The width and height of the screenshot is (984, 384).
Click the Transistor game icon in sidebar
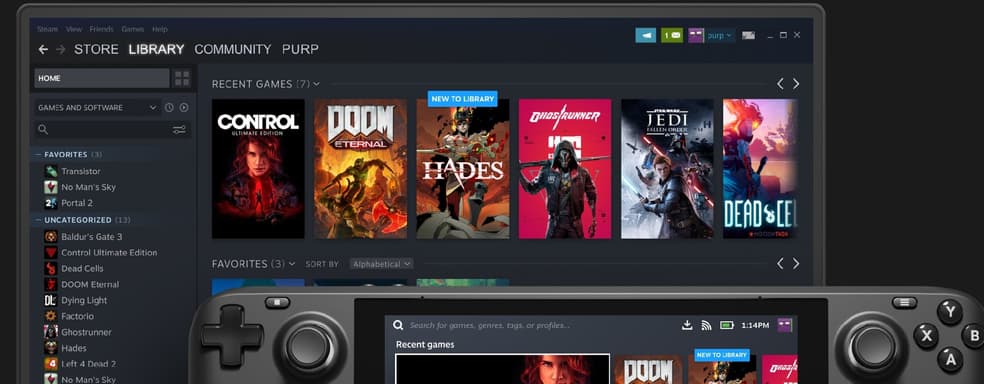51,171
